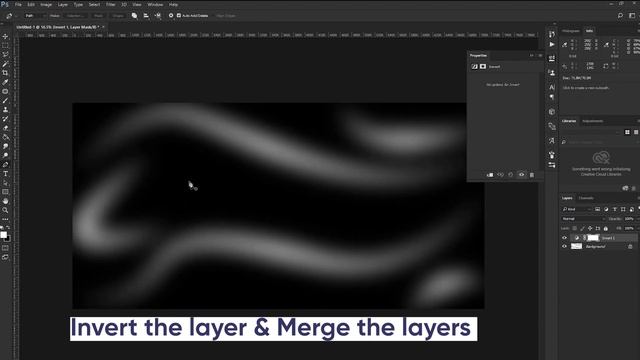Hide the Invert 1 layer

pos(564,238)
